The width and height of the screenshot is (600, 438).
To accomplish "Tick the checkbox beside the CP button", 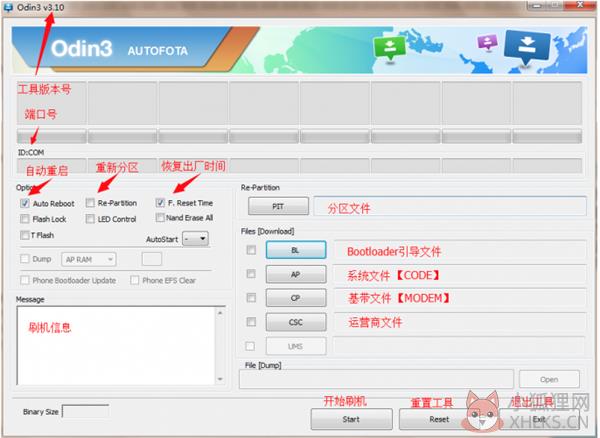I will (x=251, y=298).
